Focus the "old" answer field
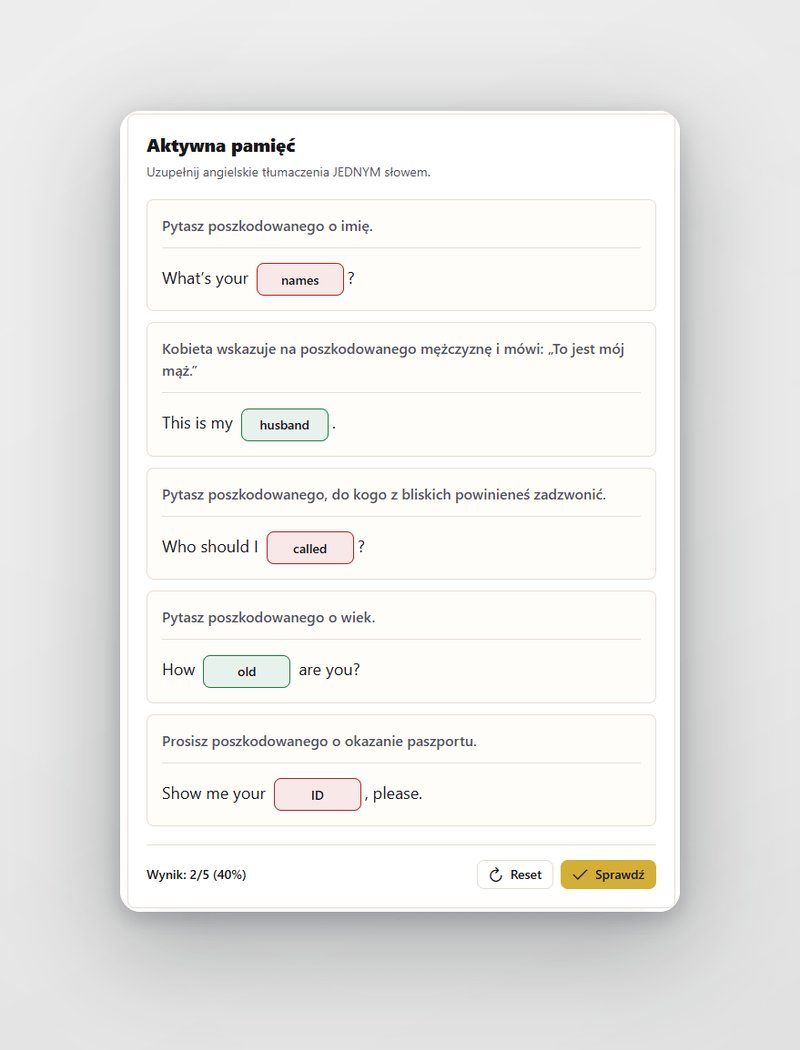Viewport: 800px width, 1050px height. (x=246, y=672)
